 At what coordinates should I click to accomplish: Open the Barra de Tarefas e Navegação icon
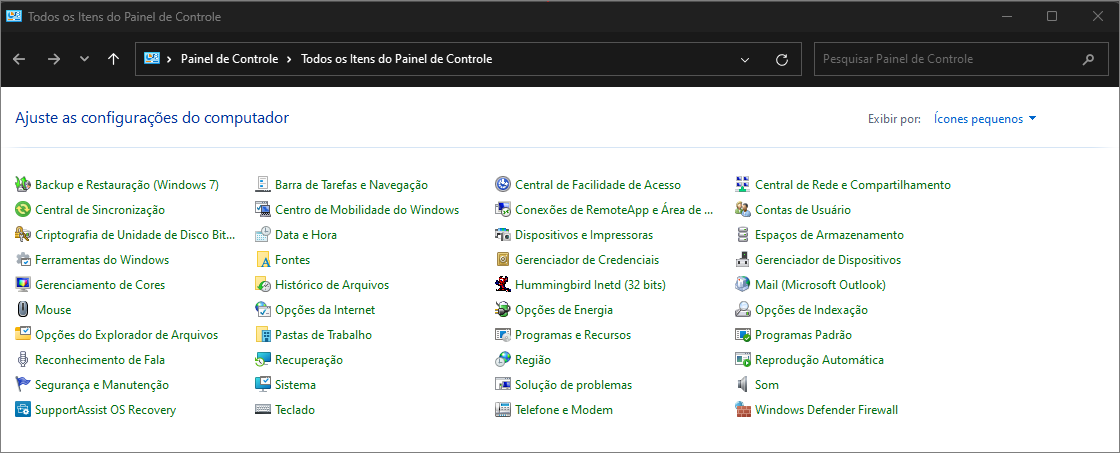263,185
